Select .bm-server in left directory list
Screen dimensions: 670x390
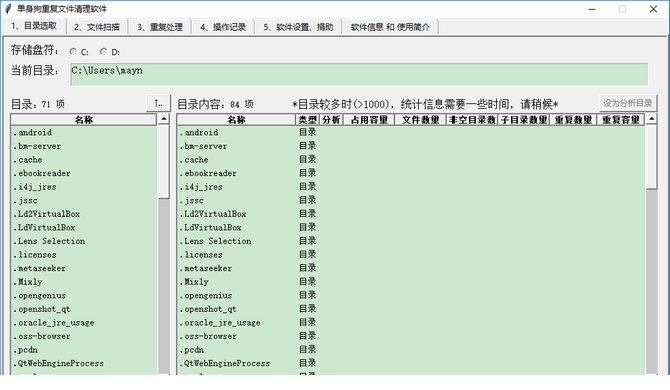point(84,146)
